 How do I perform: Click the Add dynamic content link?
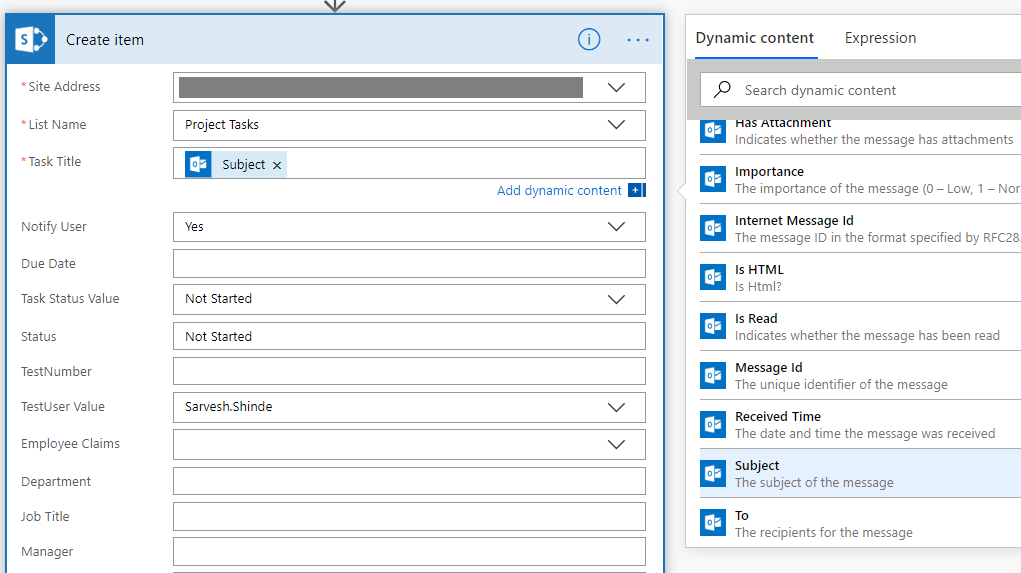pyautogui.click(x=559, y=191)
